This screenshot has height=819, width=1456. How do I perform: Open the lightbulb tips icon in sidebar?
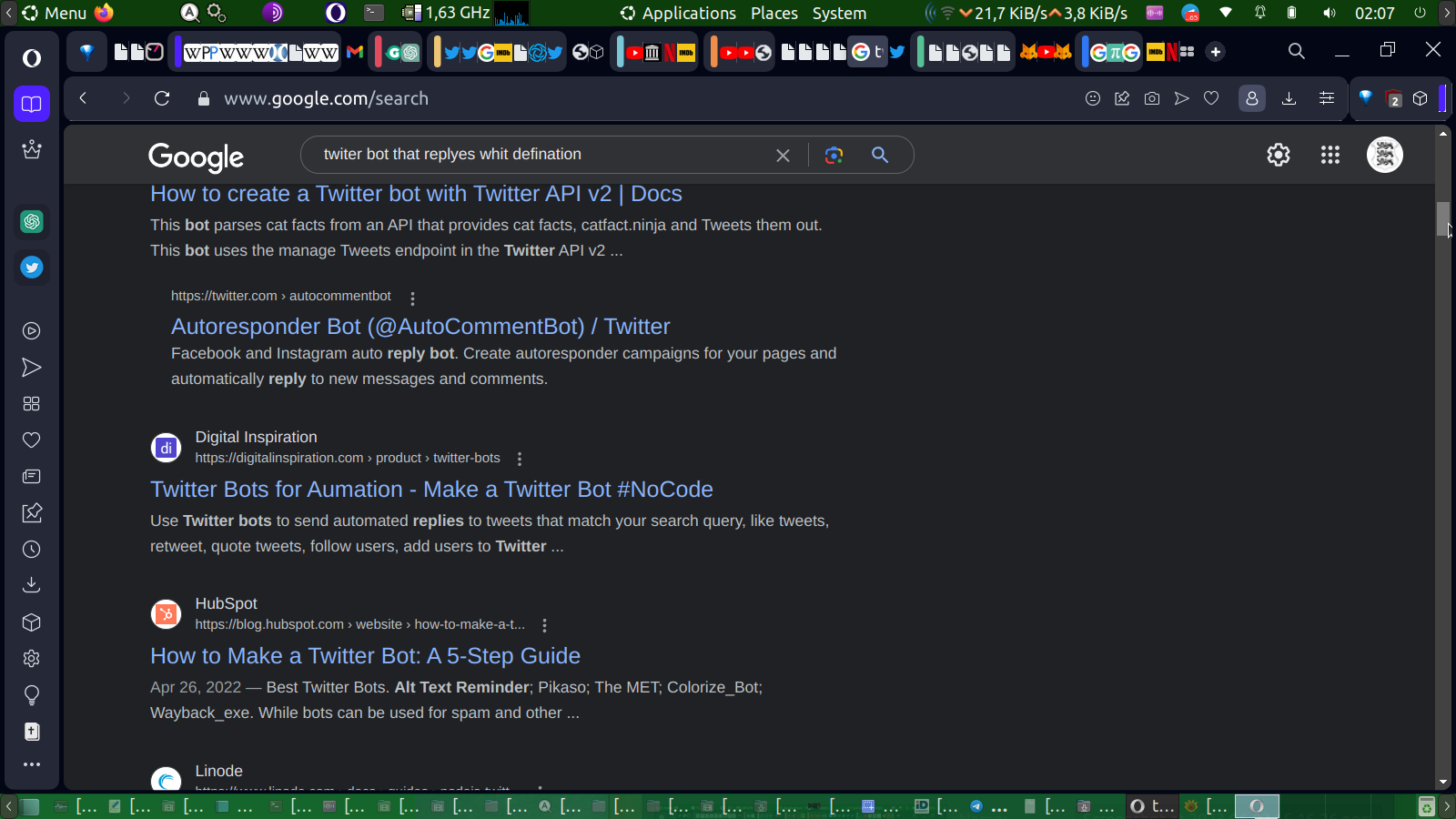pos(32,695)
